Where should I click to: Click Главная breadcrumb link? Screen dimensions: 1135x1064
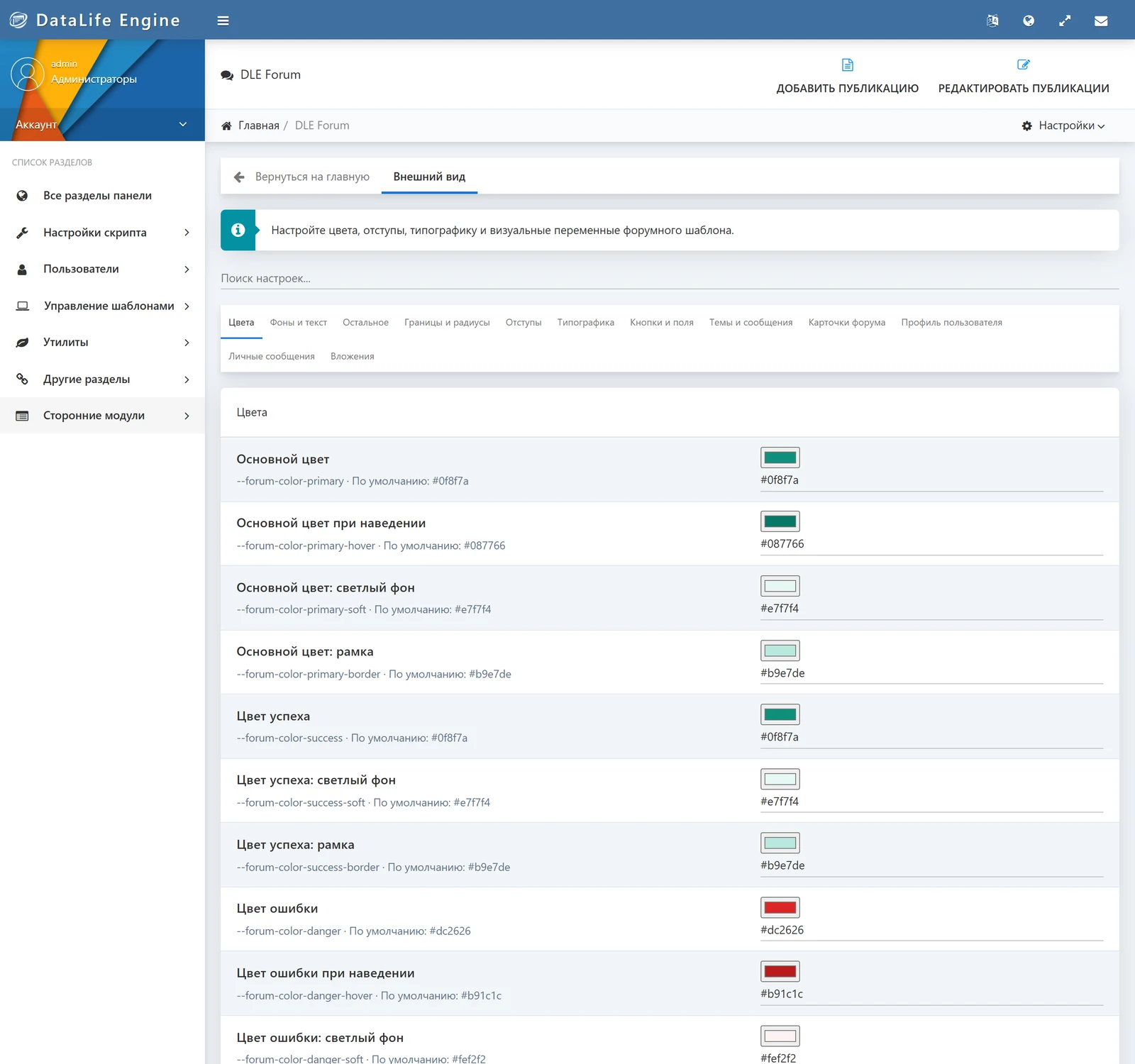(259, 126)
